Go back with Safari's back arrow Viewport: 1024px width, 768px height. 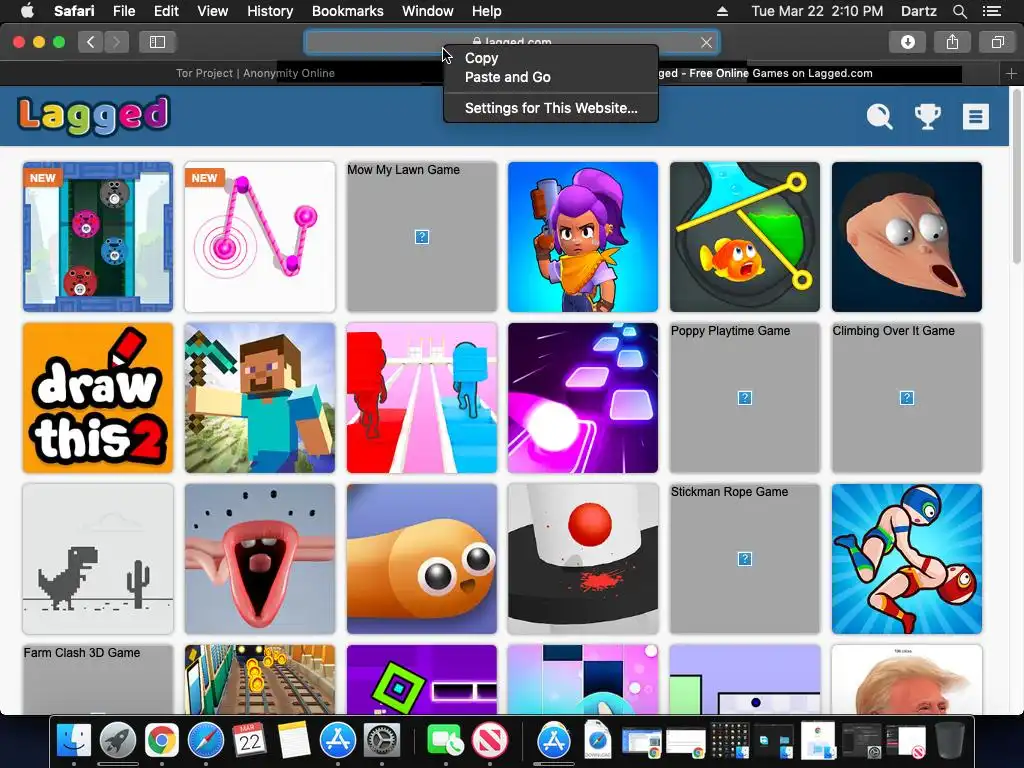tap(91, 42)
